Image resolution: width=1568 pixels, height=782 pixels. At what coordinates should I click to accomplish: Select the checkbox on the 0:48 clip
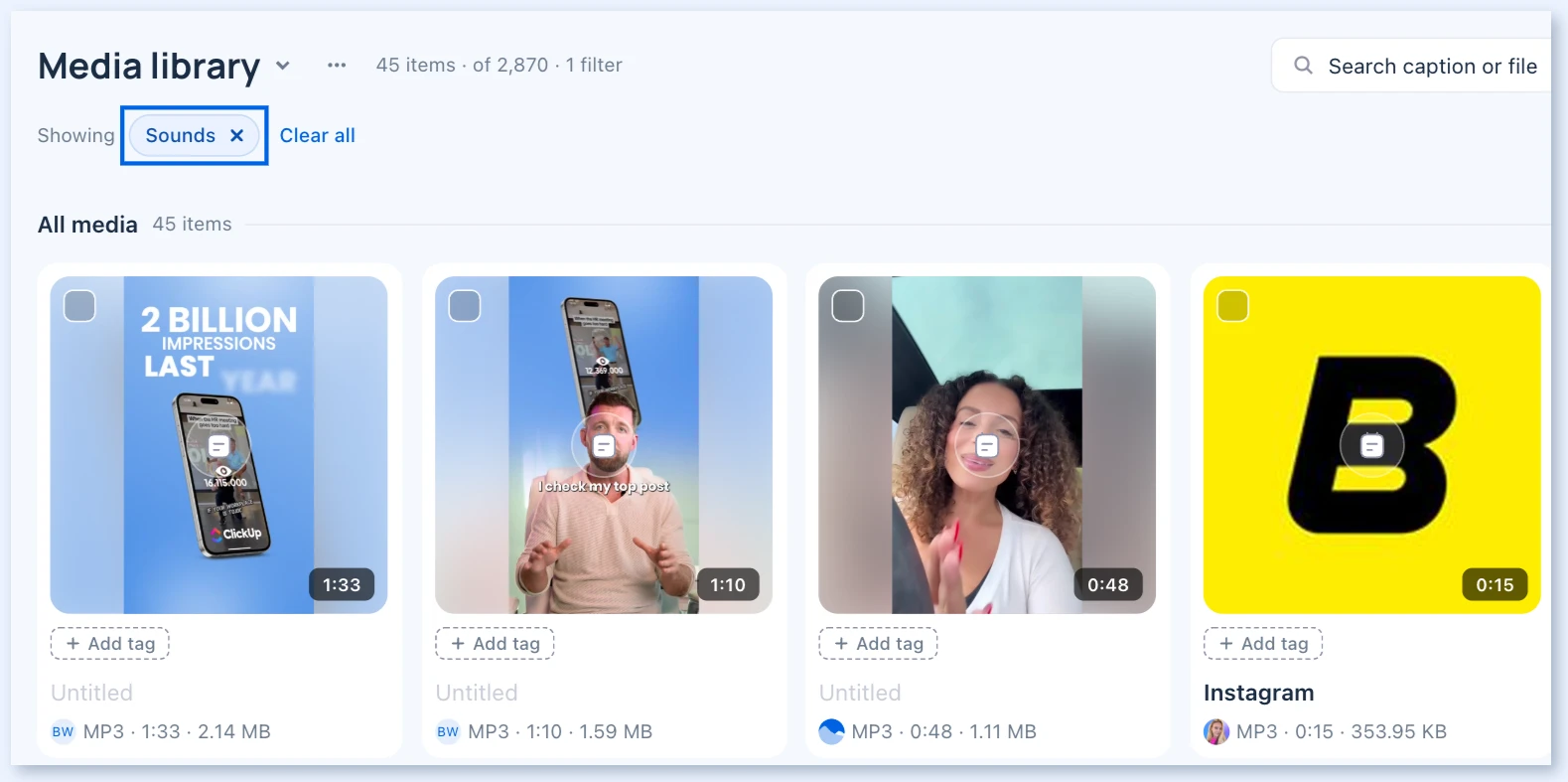(848, 306)
